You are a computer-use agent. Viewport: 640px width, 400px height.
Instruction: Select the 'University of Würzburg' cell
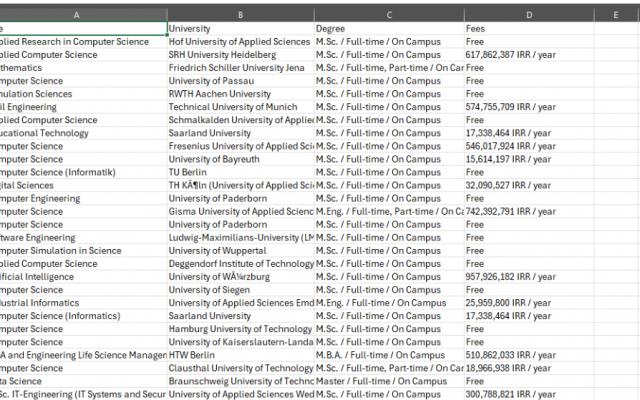click(x=241, y=277)
